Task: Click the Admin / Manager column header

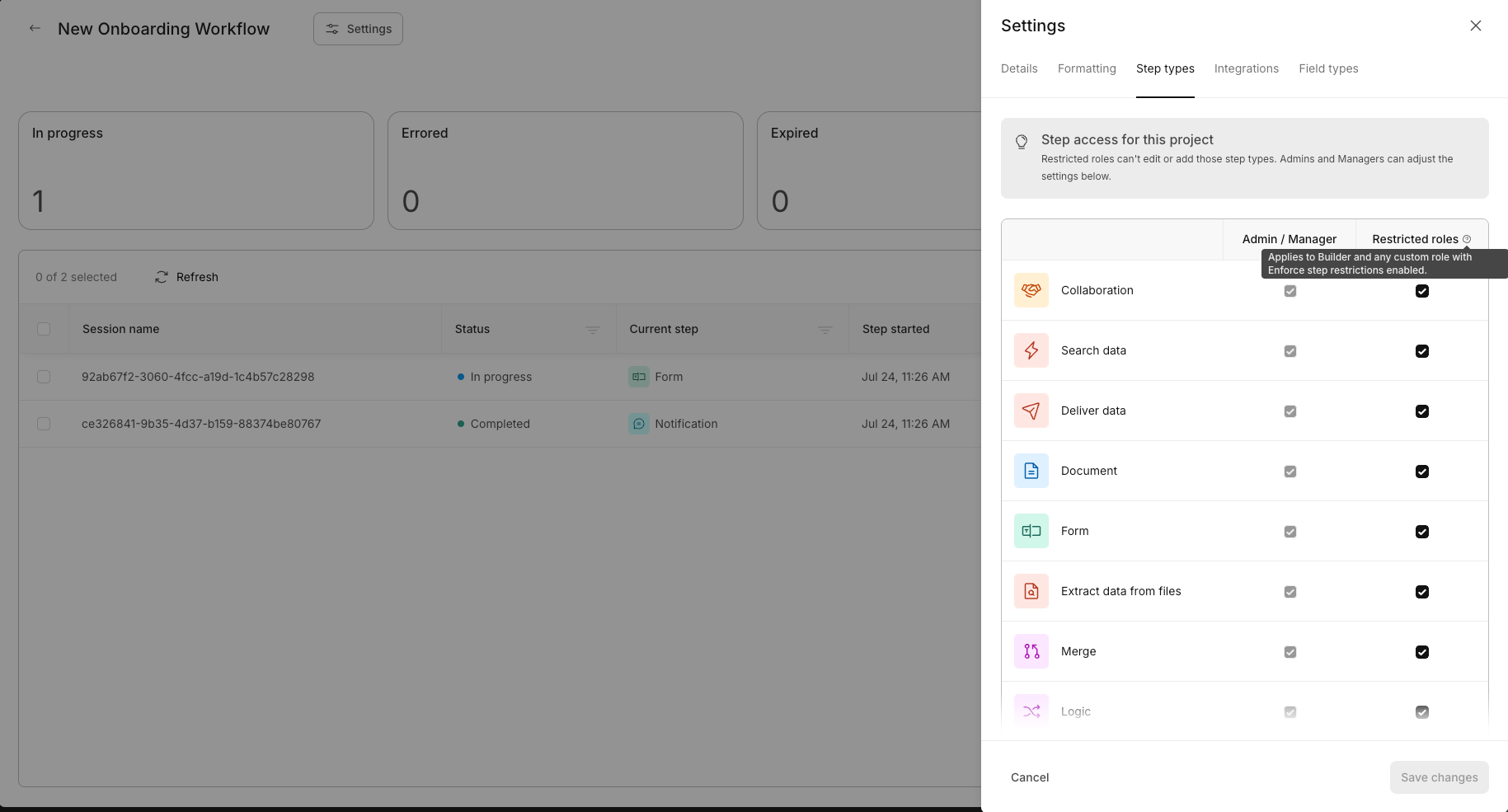Action: (x=1290, y=239)
